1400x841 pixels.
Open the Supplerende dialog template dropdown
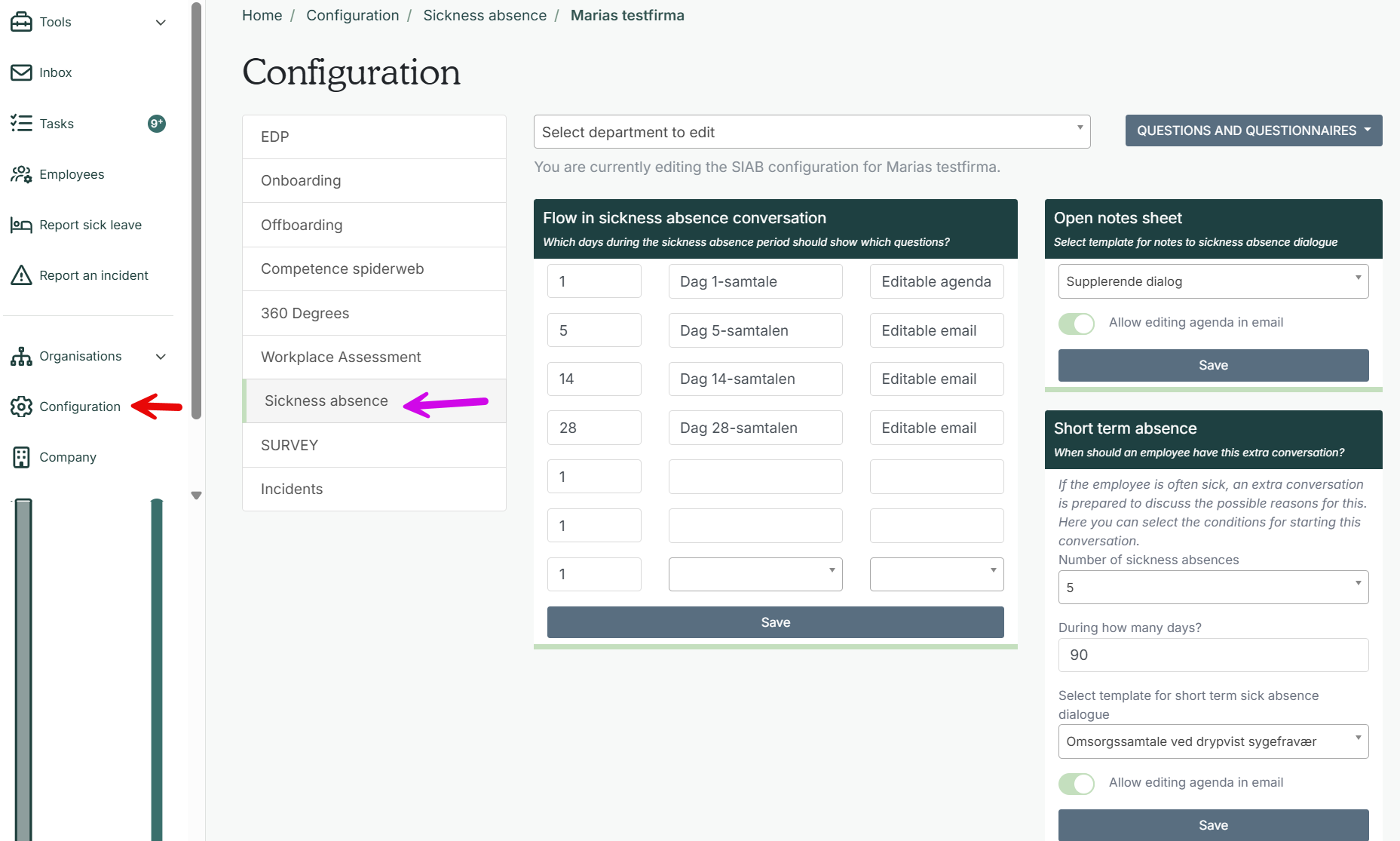pyautogui.click(x=1213, y=281)
